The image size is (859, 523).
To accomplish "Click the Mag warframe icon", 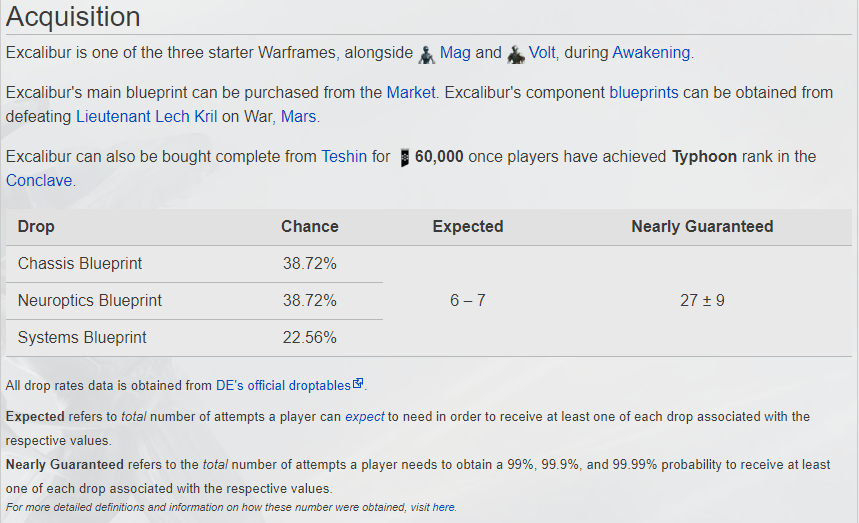I will point(427,54).
